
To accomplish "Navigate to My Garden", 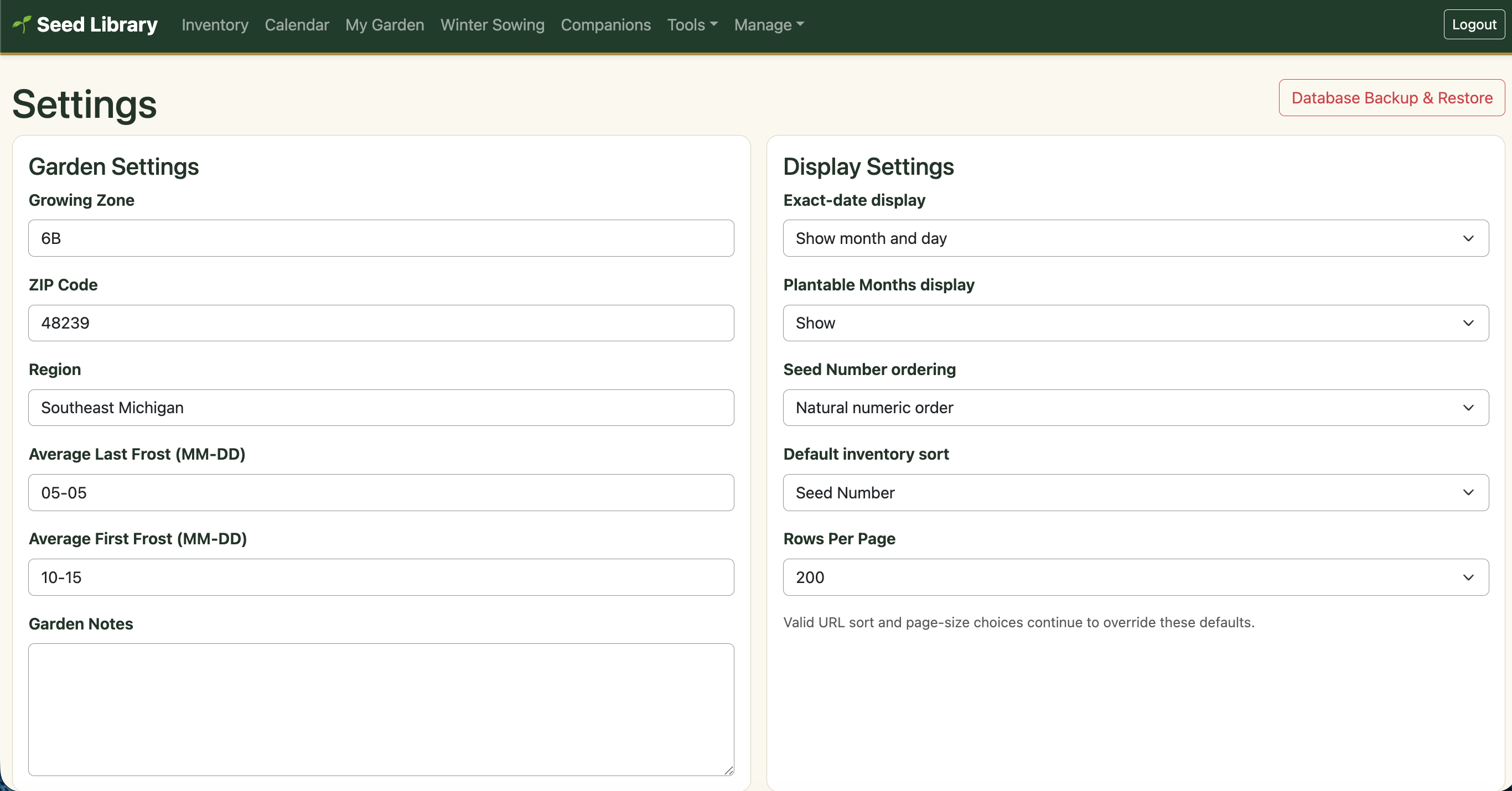I will pos(385,25).
